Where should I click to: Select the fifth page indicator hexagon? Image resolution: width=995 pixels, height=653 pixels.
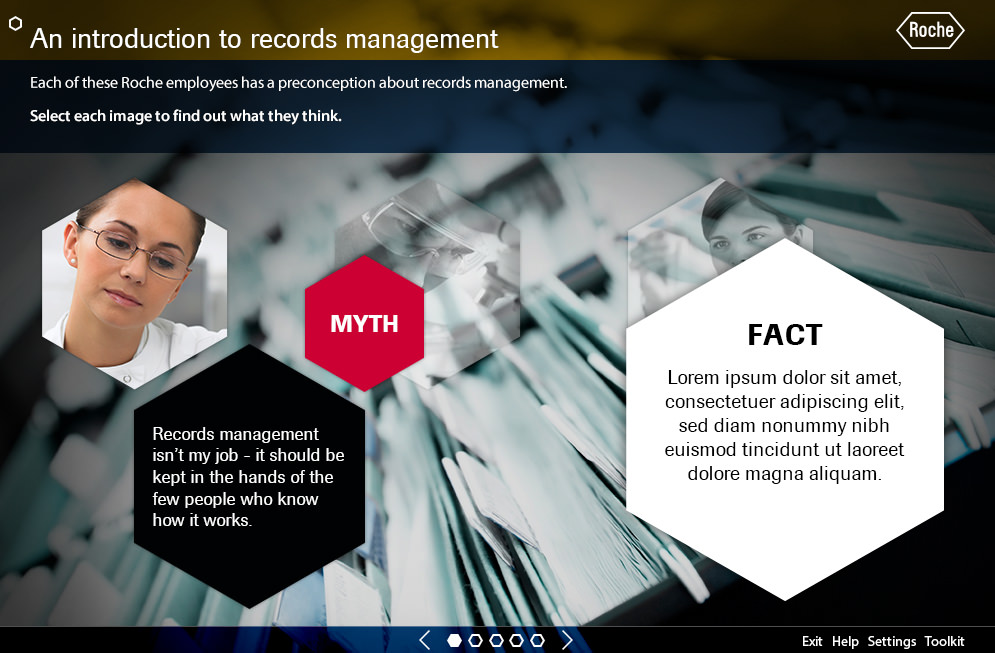pos(538,640)
